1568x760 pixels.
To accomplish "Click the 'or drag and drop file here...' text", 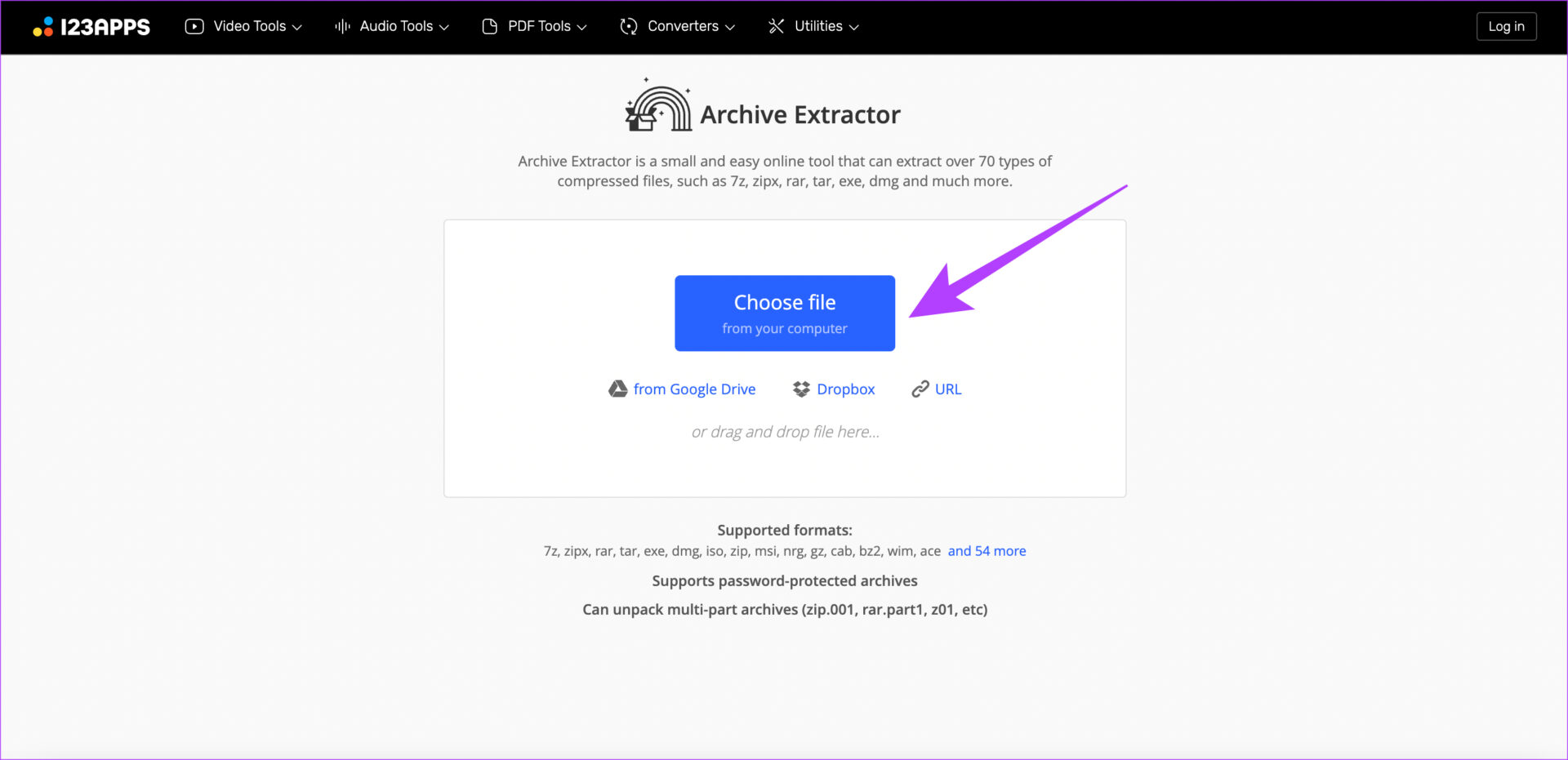I will (786, 432).
